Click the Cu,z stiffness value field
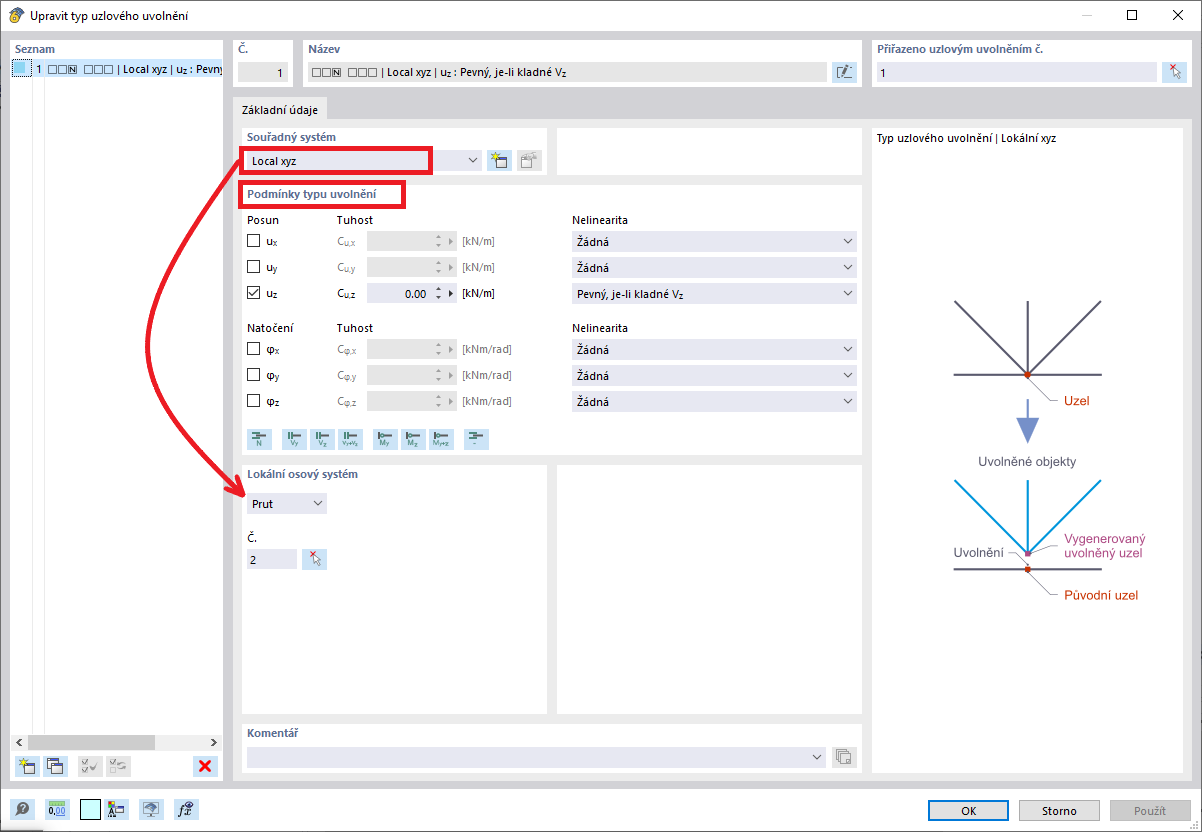The height and width of the screenshot is (832, 1202). pos(399,294)
